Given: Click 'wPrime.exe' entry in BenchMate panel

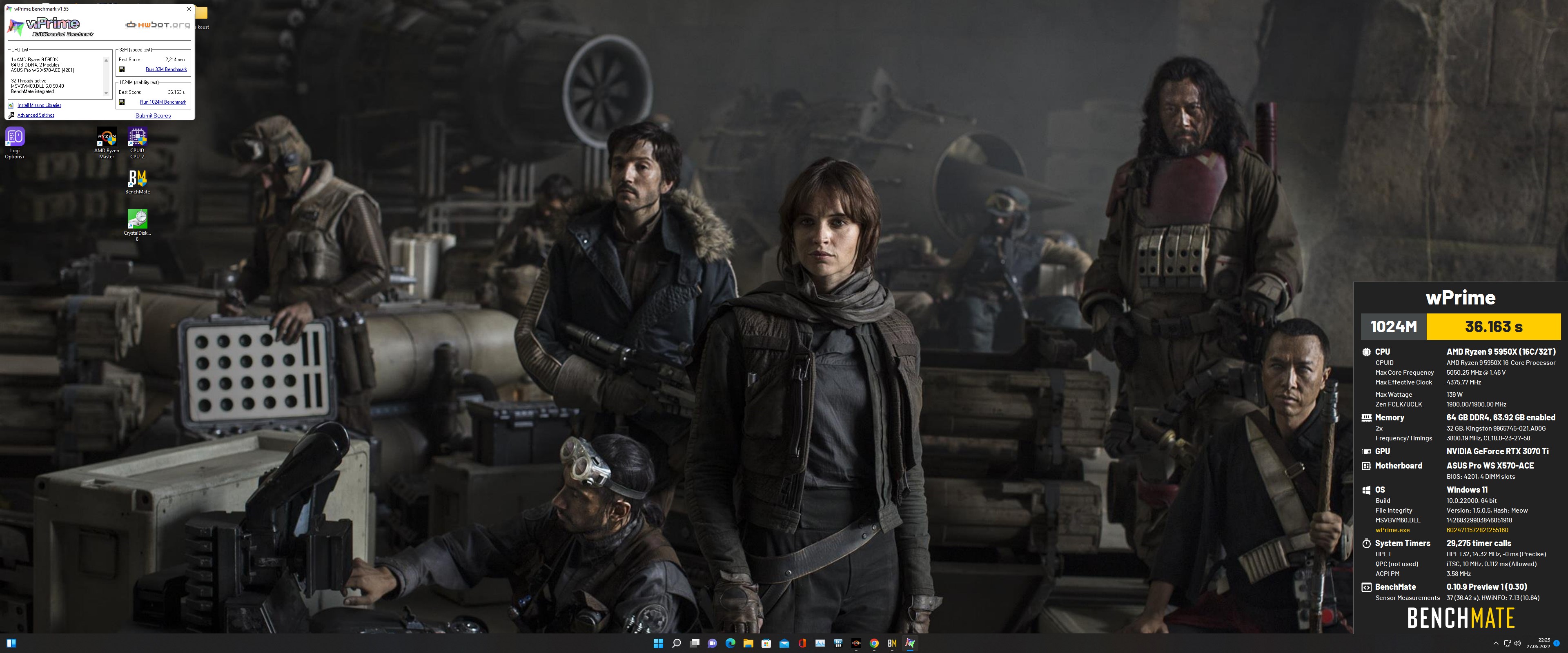Looking at the screenshot, I should tap(1392, 530).
